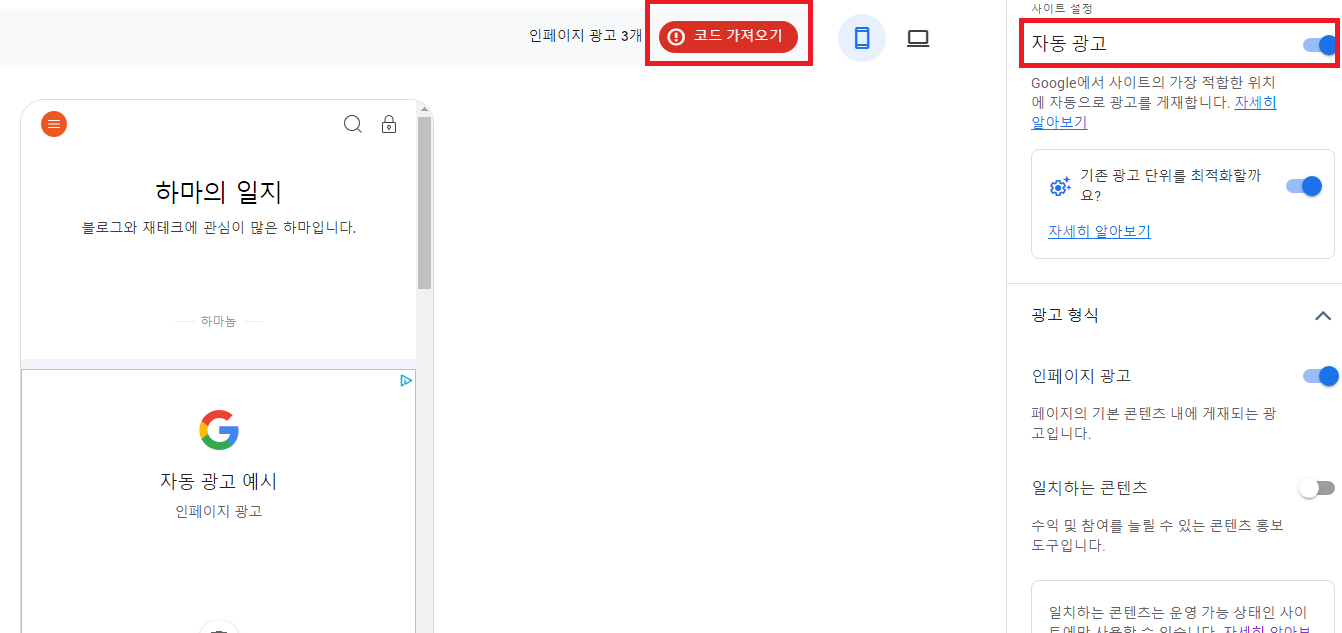Click 하마놈 divider label in preview
Screen dimensions: 1342x633
[218, 321]
